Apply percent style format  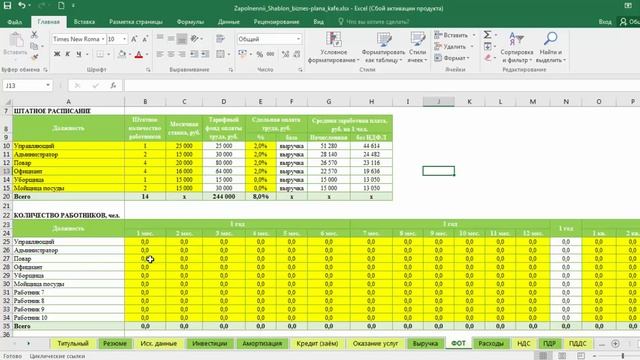[x=260, y=54]
